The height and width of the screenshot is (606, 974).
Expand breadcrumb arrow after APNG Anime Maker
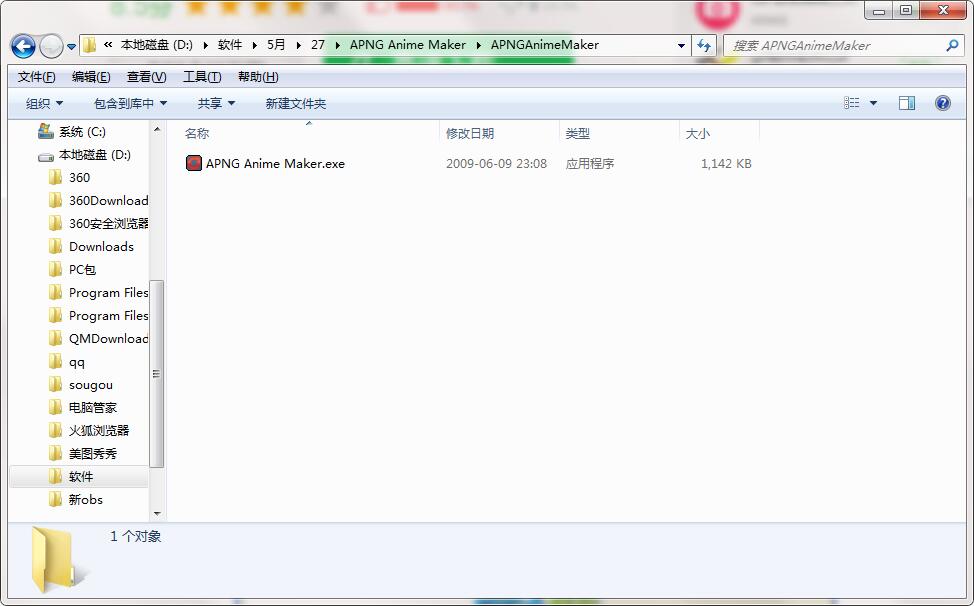479,45
